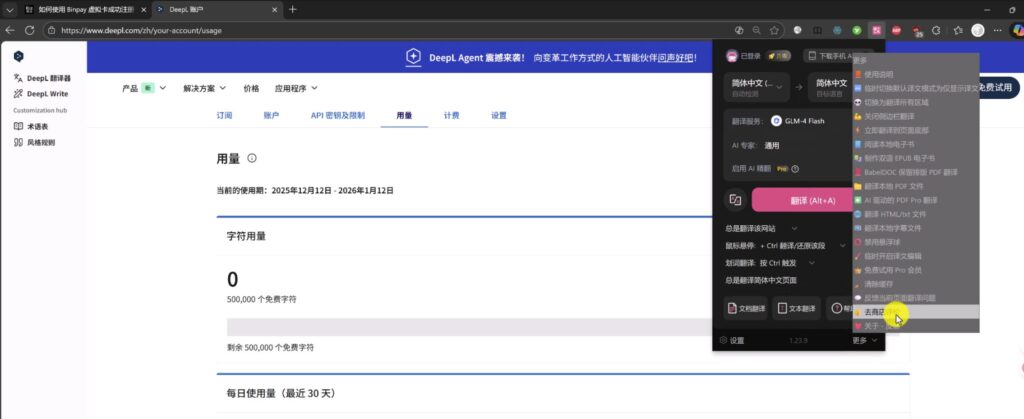This screenshot has height=419, width=1024.
Task: Expand the 解决方案 menu
Action: pos(204,88)
